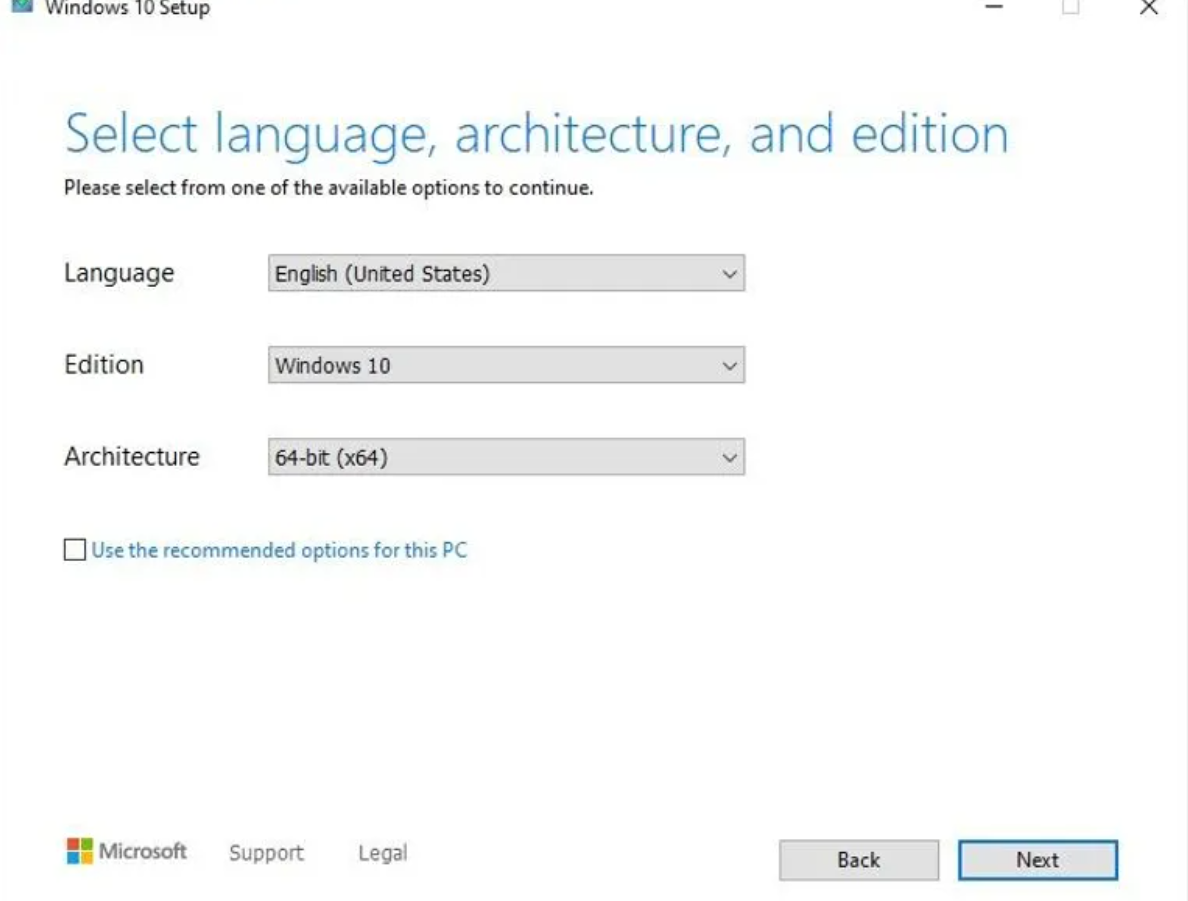Open the Support link

(x=266, y=853)
